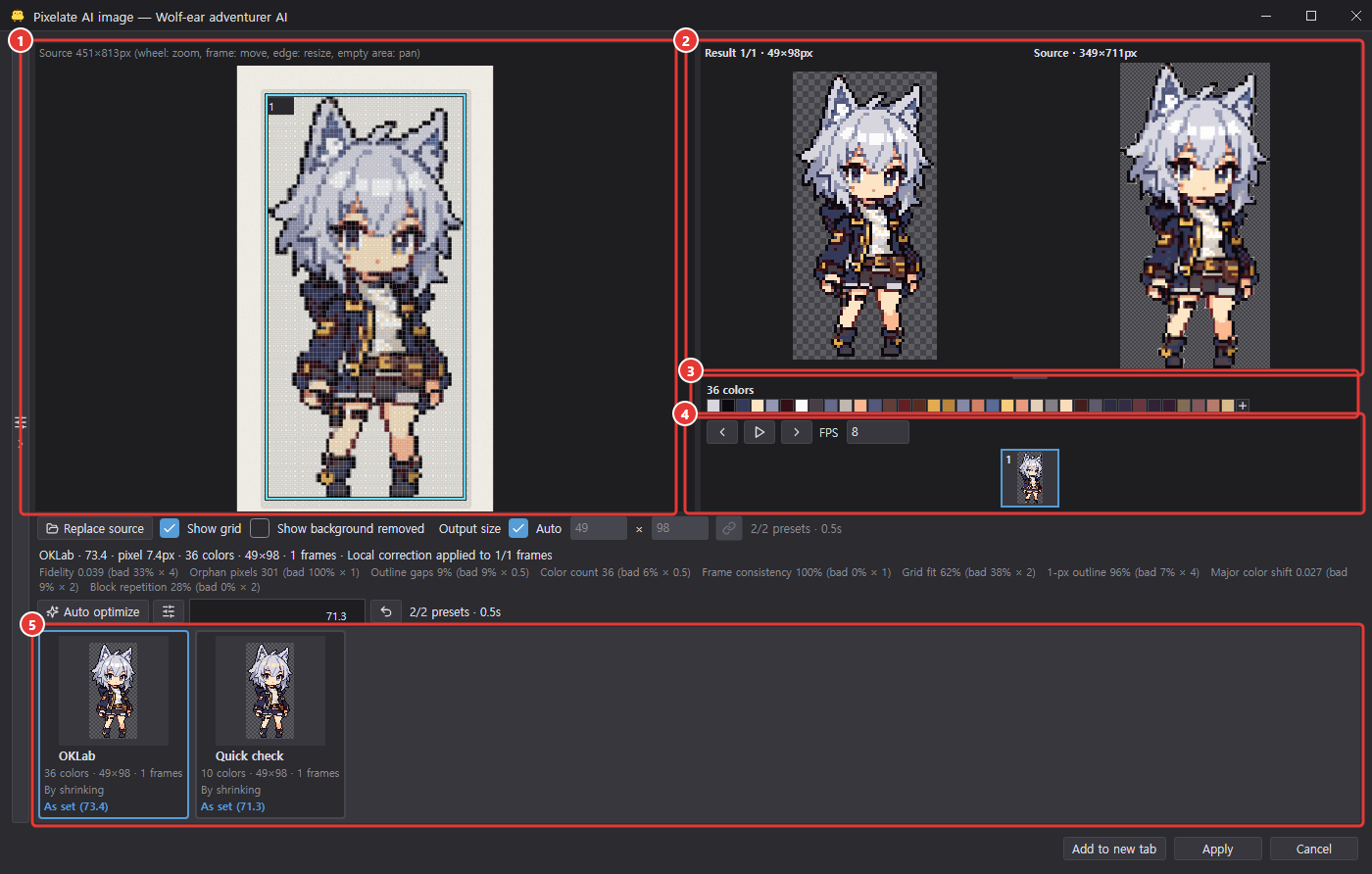Apply the pixelate result
1372x874 pixels.
coord(1218,850)
